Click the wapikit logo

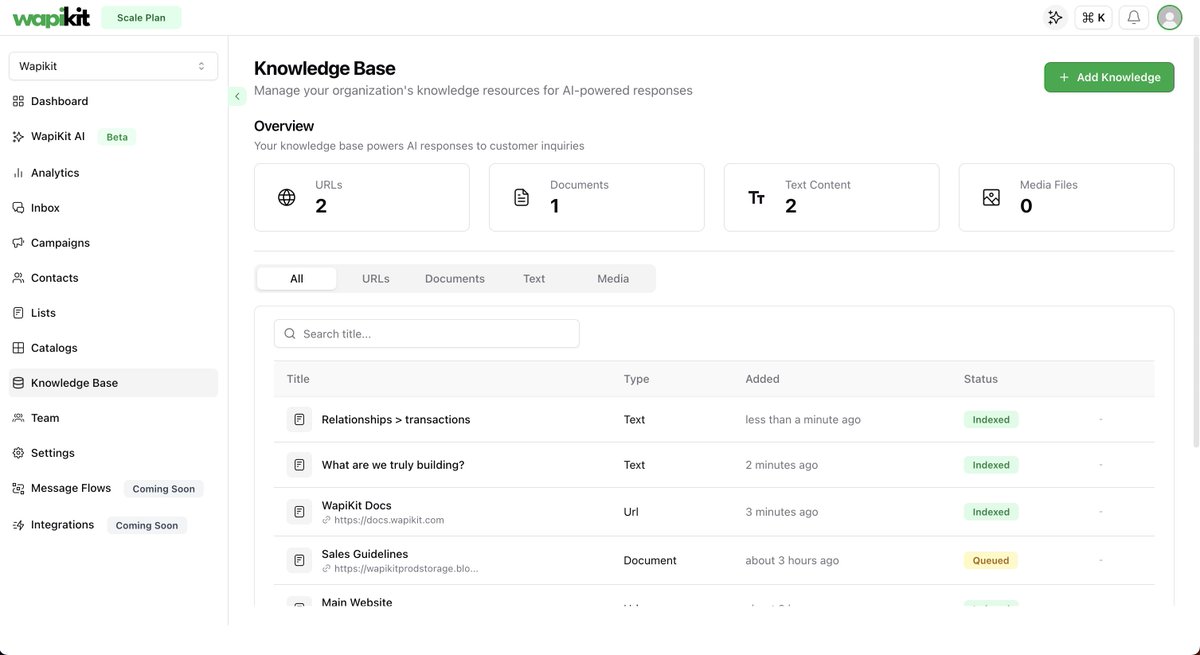[x=52, y=17]
